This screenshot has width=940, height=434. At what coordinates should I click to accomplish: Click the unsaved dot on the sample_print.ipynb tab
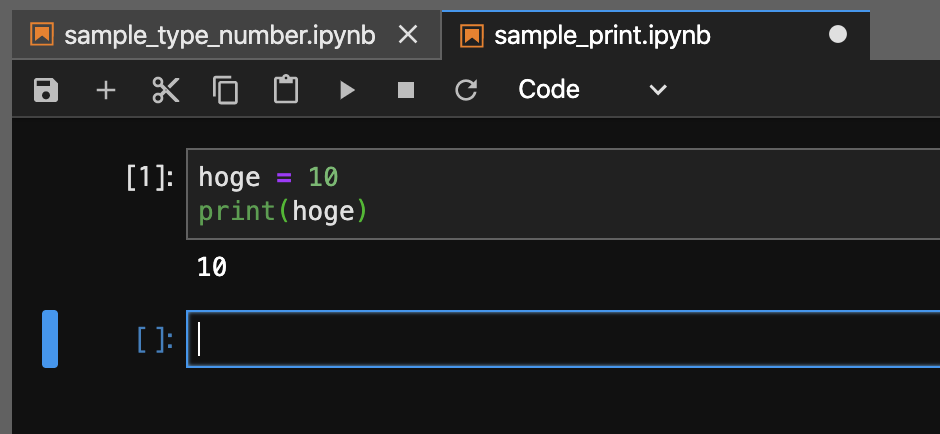[x=838, y=36]
